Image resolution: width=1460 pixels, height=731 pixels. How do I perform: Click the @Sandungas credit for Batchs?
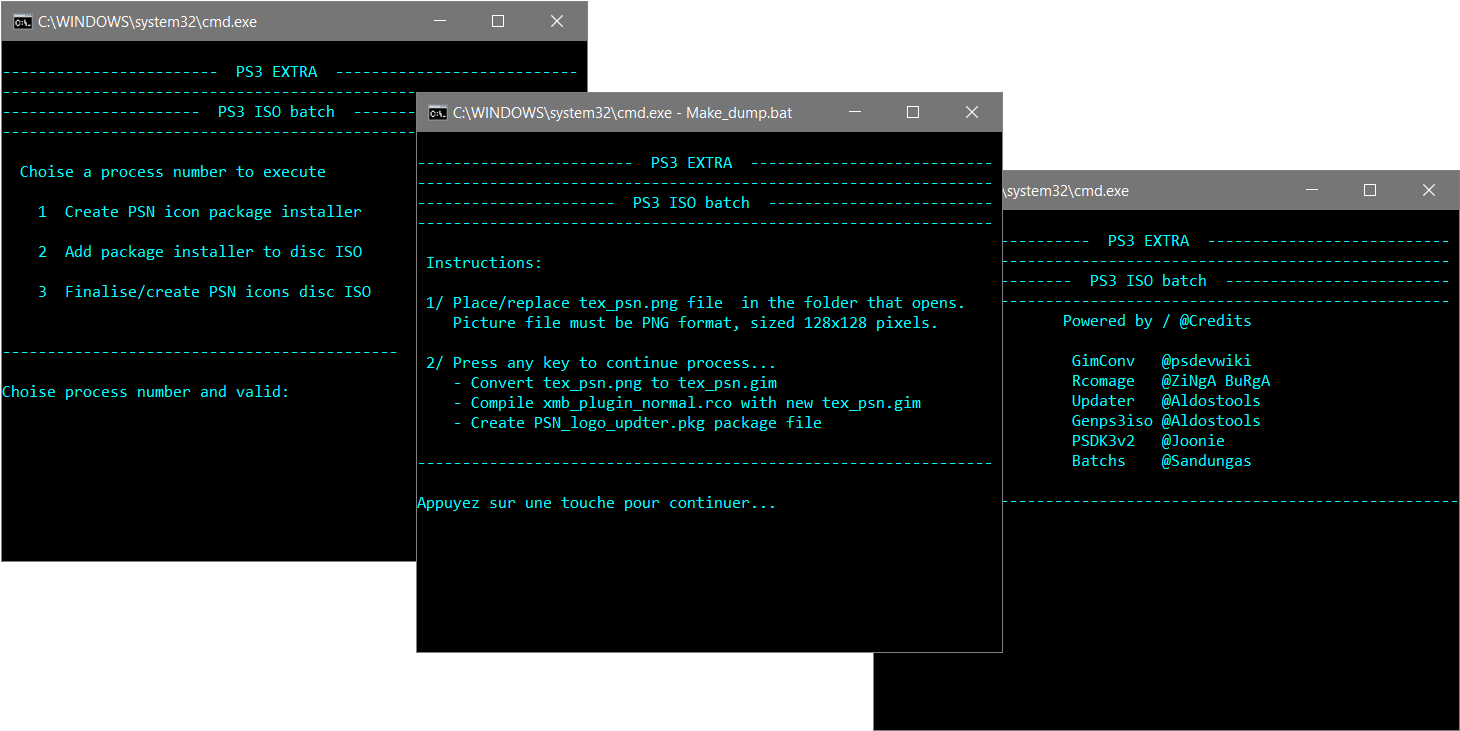[x=1206, y=461]
